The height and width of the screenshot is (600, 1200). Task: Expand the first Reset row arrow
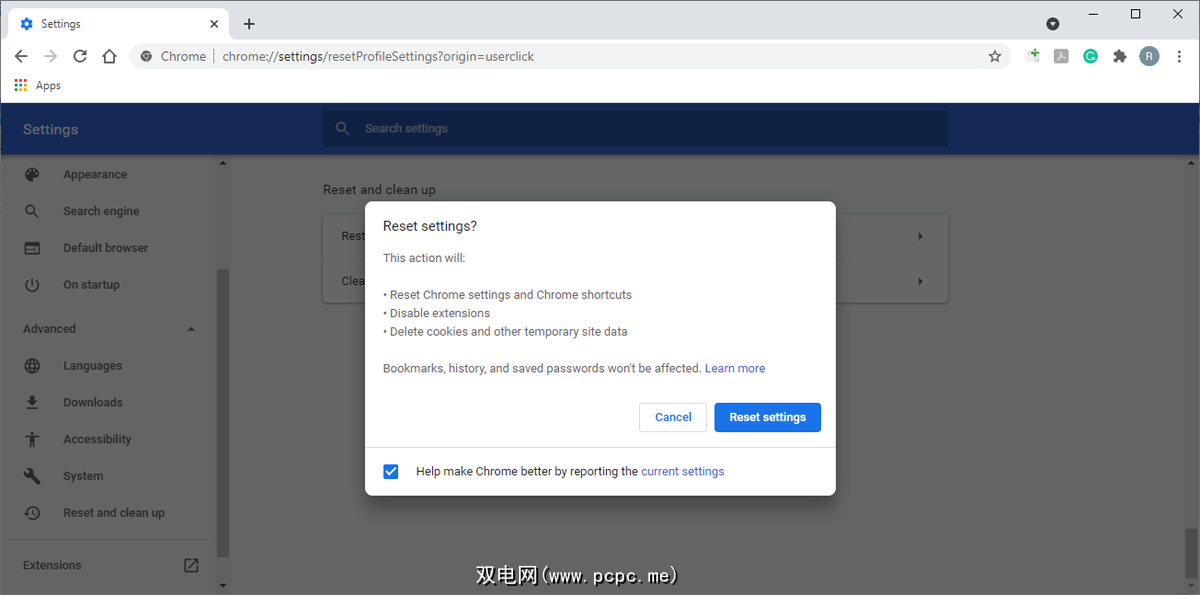tap(920, 237)
